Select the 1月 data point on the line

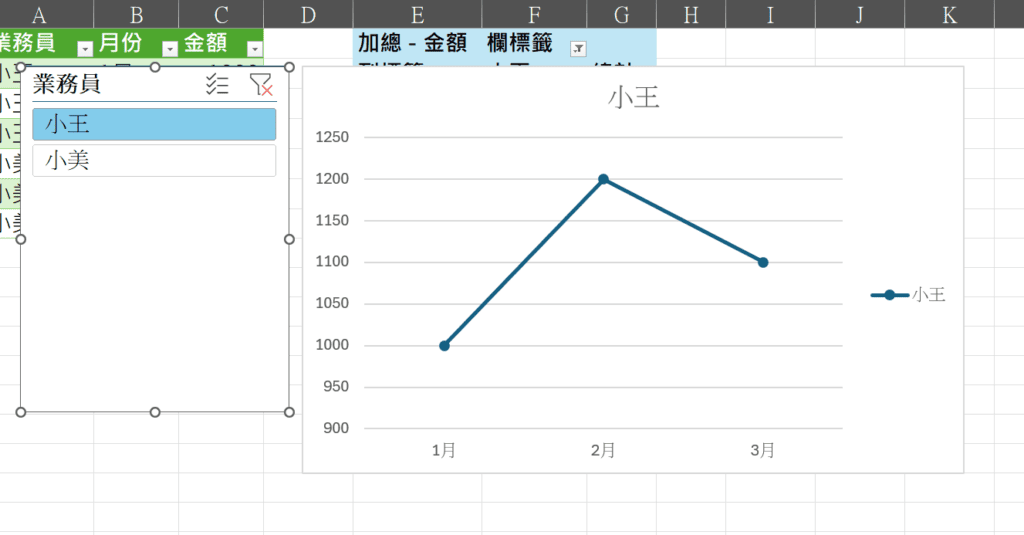[x=444, y=346]
